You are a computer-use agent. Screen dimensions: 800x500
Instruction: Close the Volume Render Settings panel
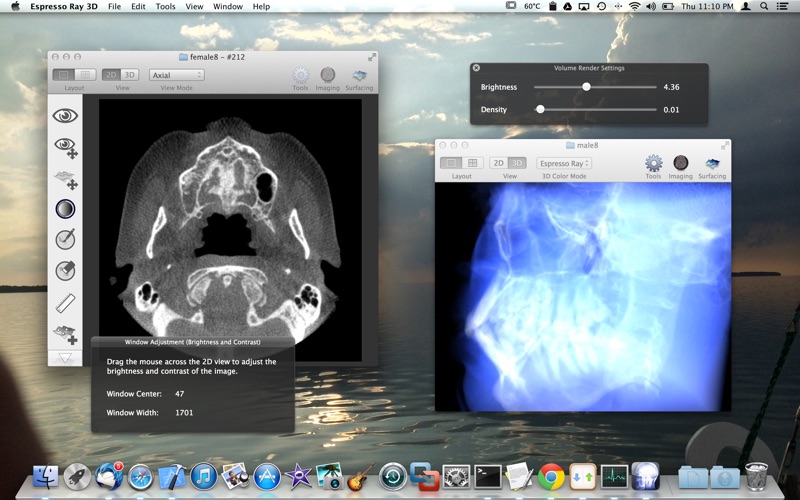point(476,68)
